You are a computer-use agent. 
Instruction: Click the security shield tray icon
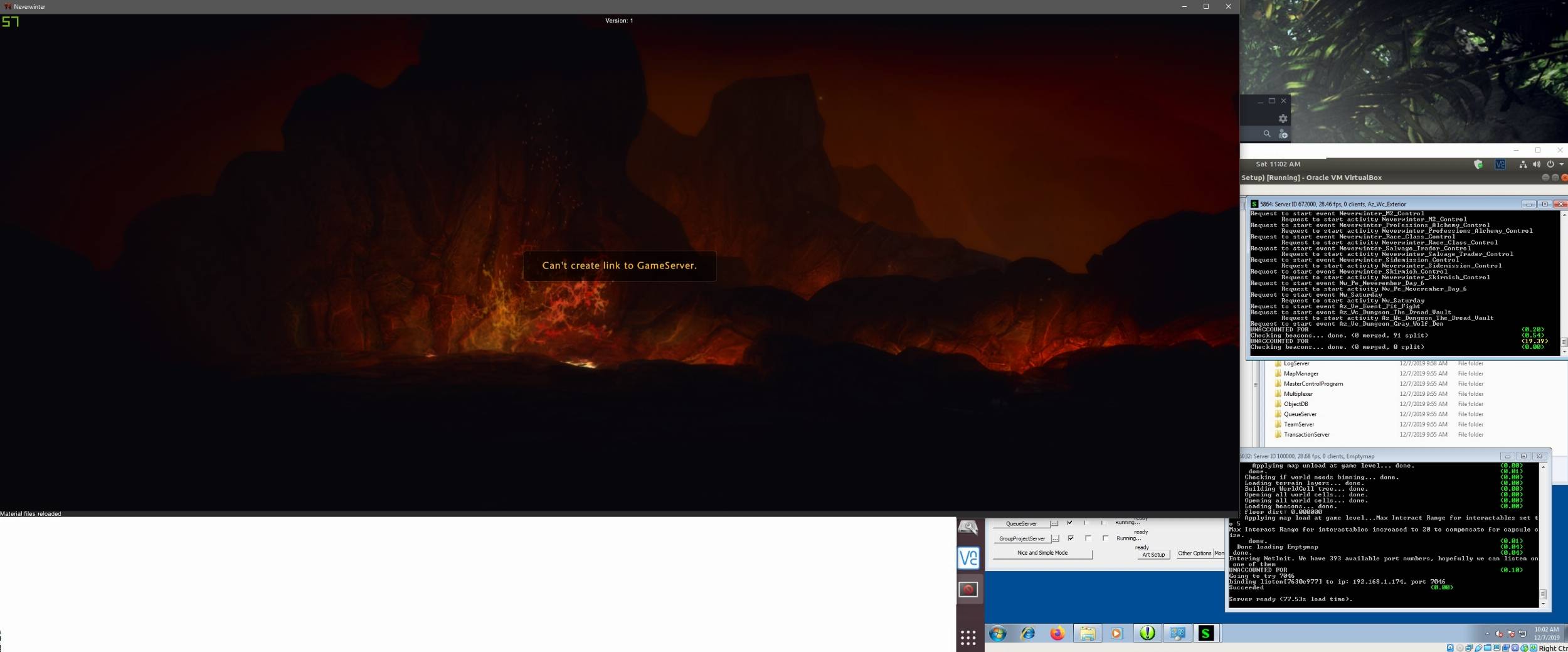(x=1478, y=164)
